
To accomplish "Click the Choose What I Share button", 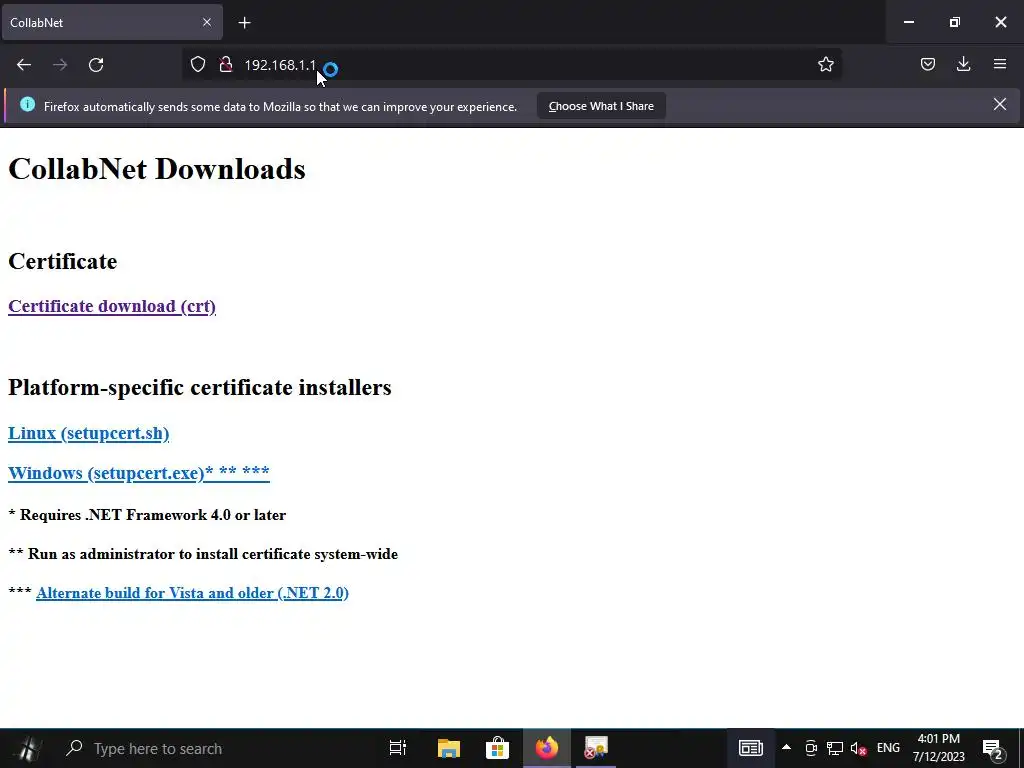I will [601, 106].
